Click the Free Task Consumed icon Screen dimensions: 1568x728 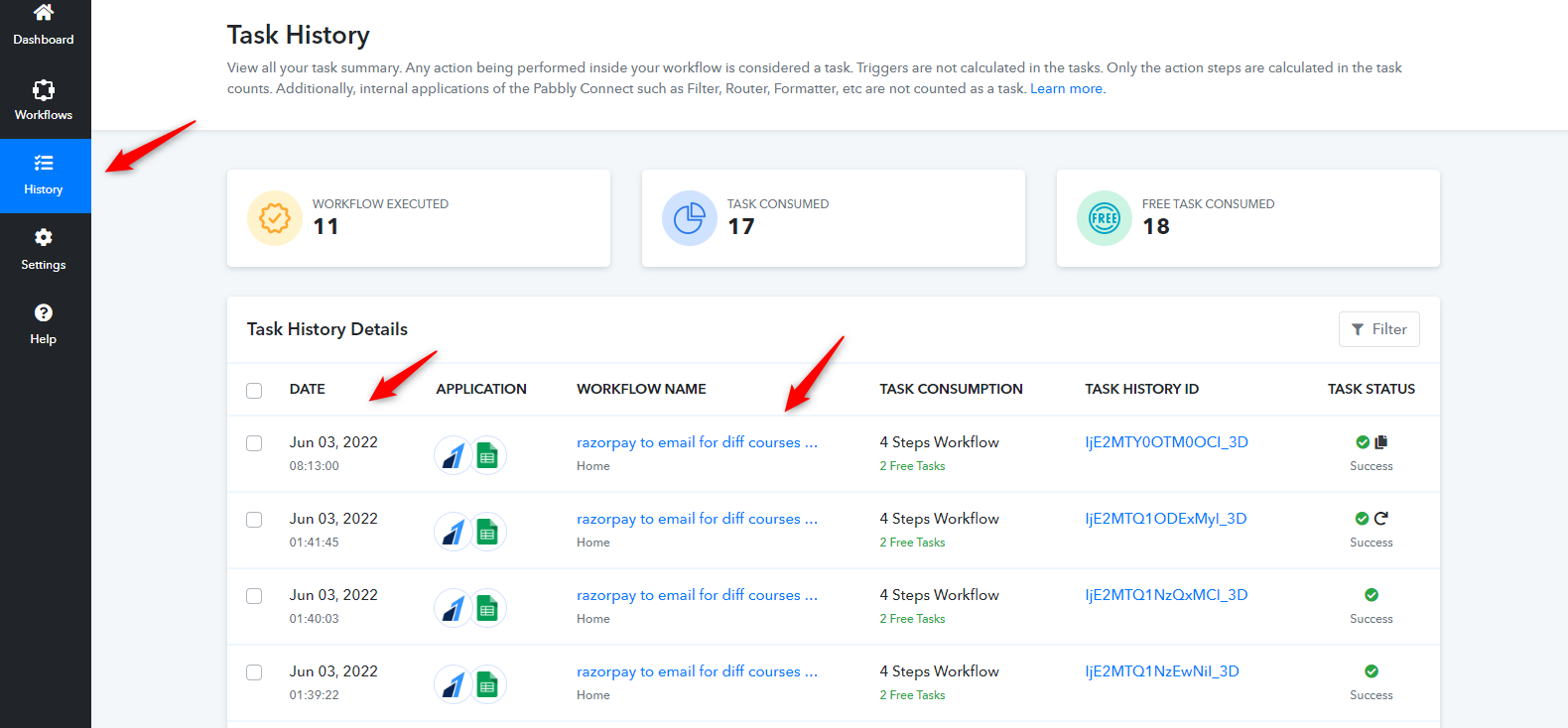coord(1105,218)
